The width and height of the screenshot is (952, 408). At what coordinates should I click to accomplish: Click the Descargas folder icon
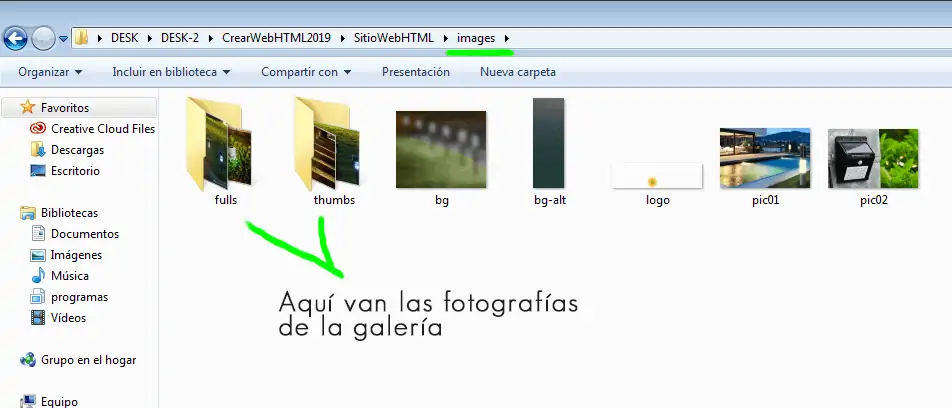click(38, 149)
